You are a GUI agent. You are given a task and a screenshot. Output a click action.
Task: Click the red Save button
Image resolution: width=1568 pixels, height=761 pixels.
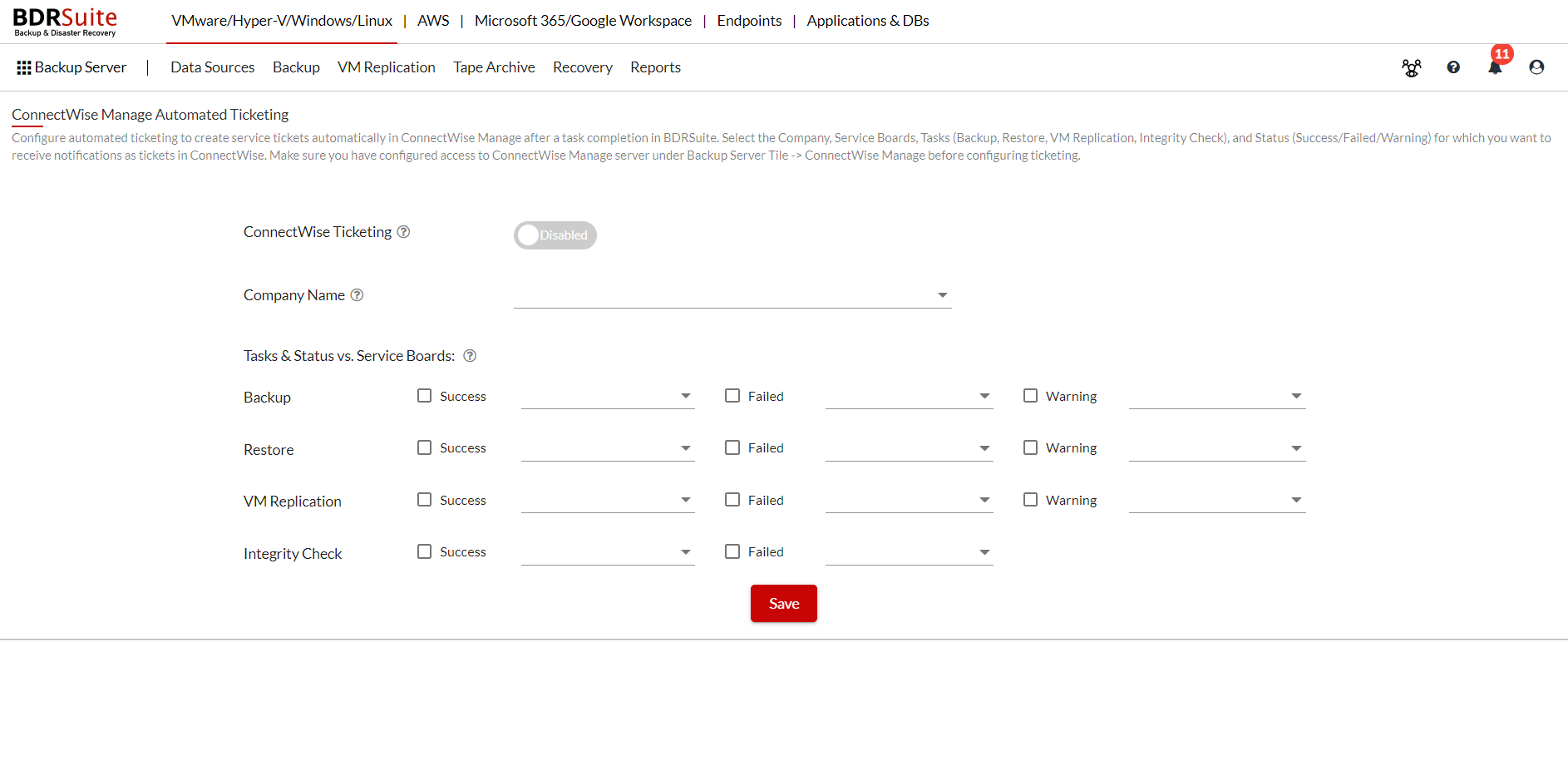click(x=784, y=604)
